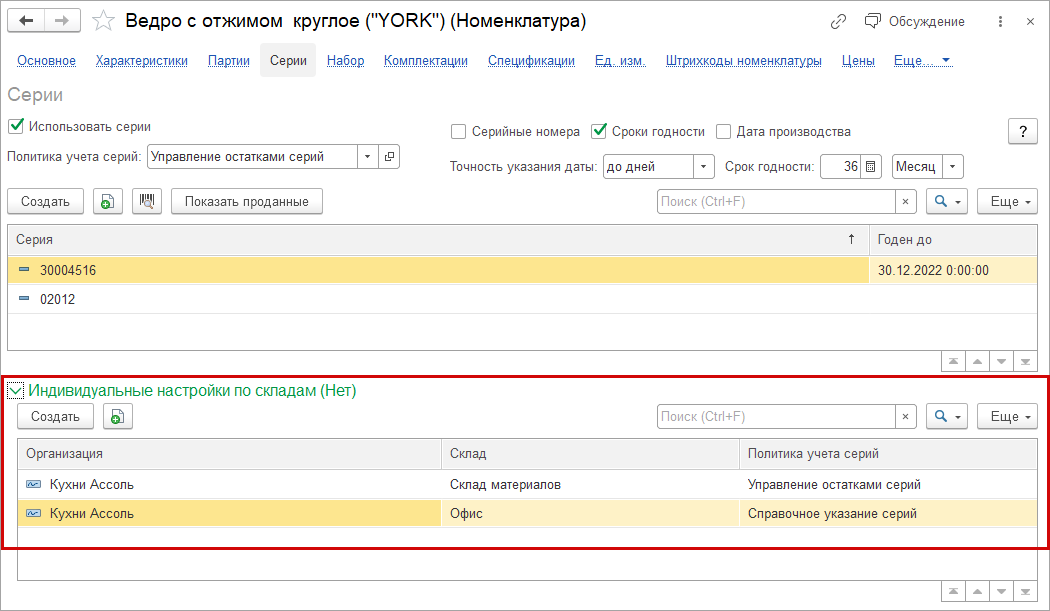1050x611 pixels.
Task: Expand the Политика учета серий dropdown
Action: tap(367, 157)
